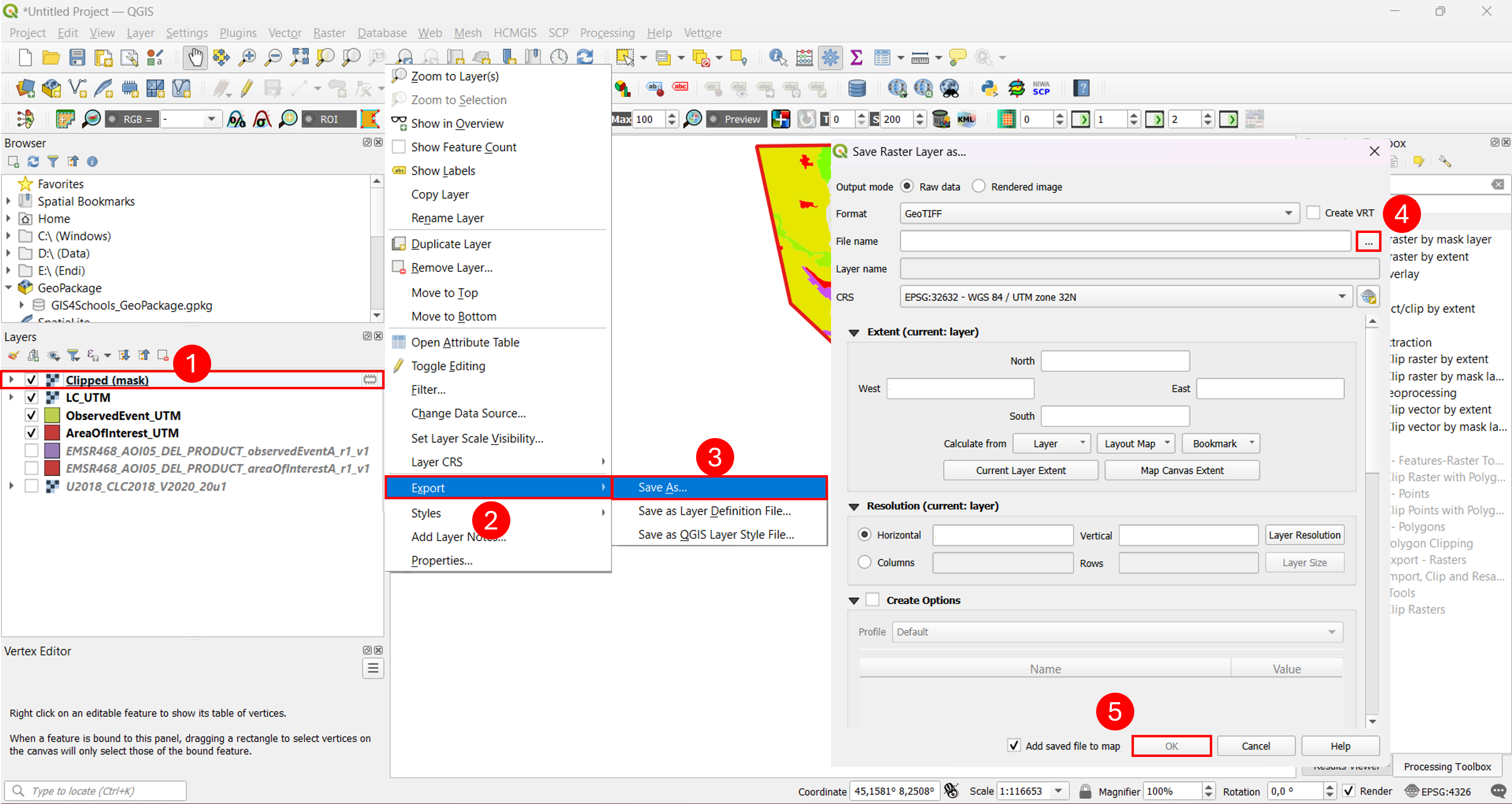The height and width of the screenshot is (804, 1512).
Task: Collapse the Resolution (current: layer) section
Action: [854, 506]
